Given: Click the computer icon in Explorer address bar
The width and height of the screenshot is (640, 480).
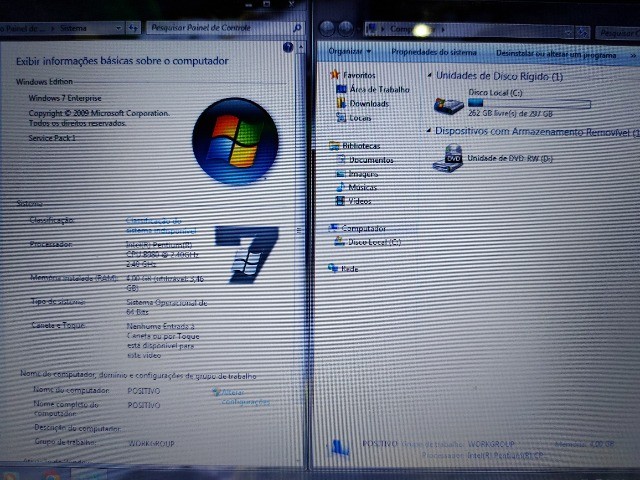Looking at the screenshot, I should point(371,29).
